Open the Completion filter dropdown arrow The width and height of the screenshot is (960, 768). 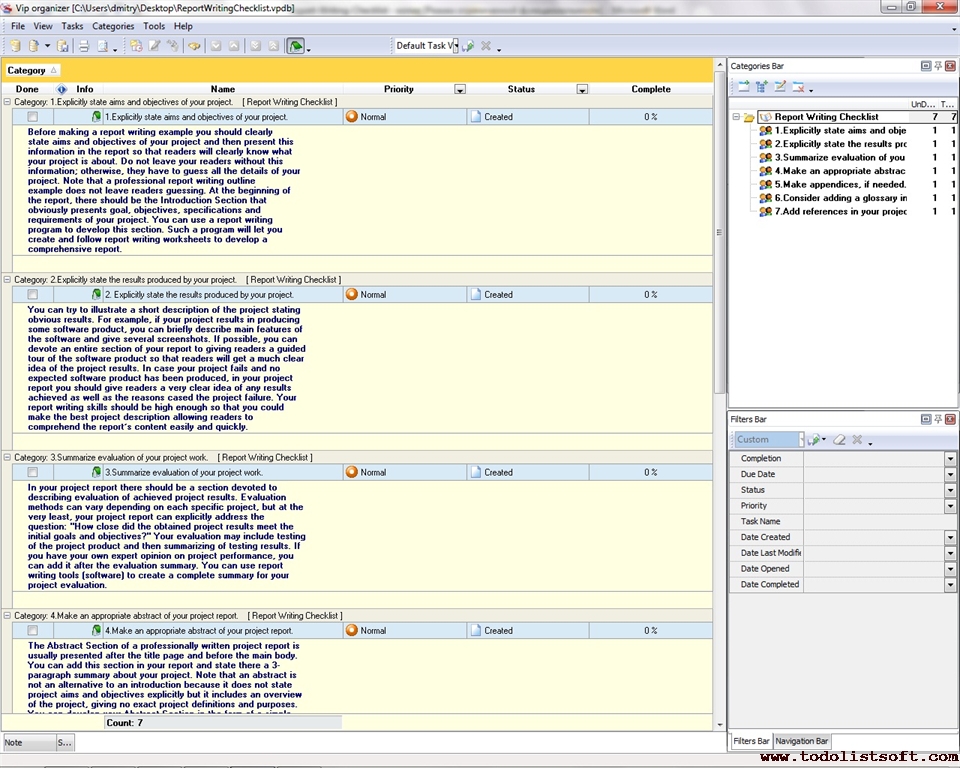[x=950, y=459]
